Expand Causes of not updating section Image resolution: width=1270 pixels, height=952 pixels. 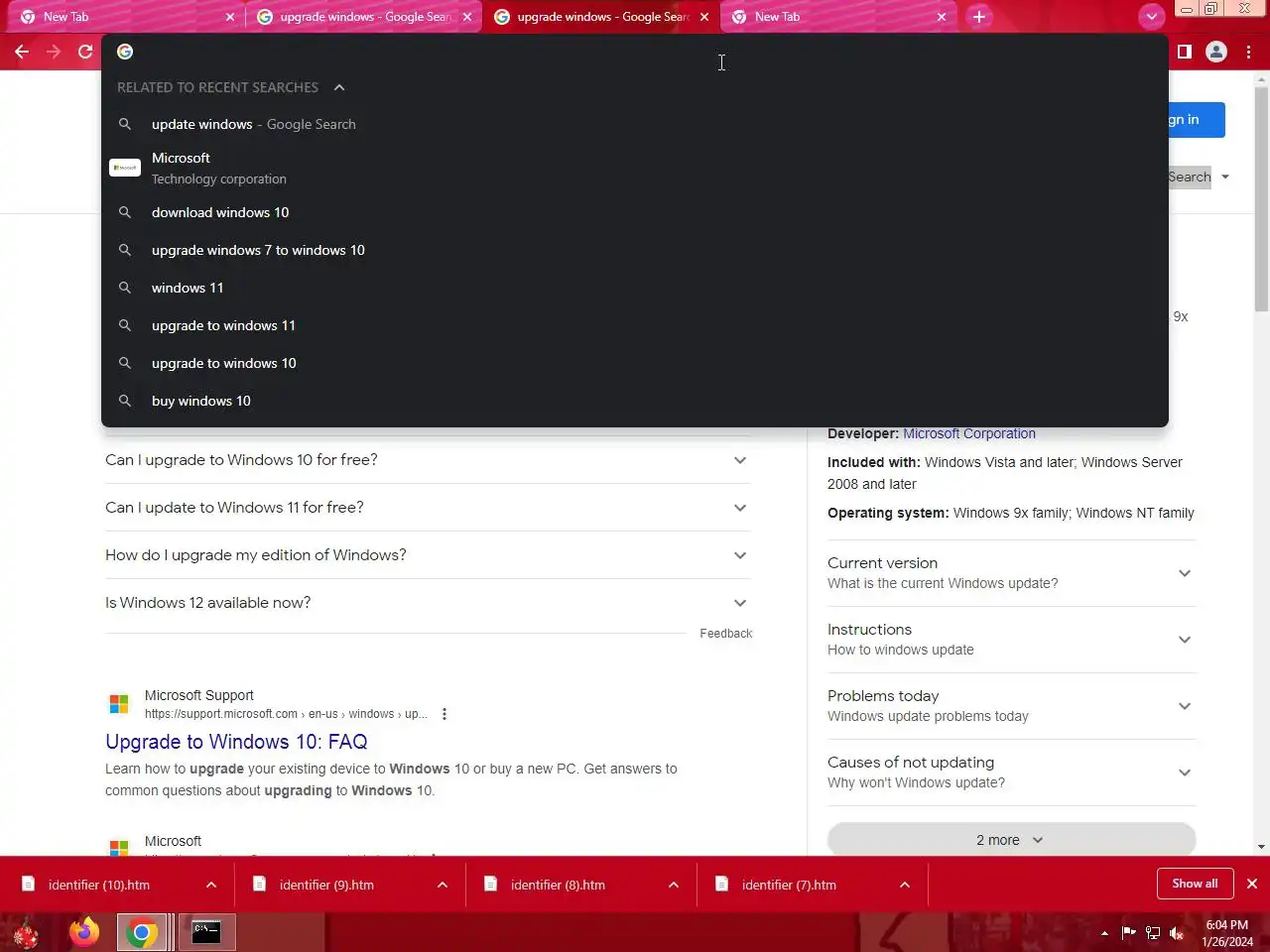pos(1011,773)
